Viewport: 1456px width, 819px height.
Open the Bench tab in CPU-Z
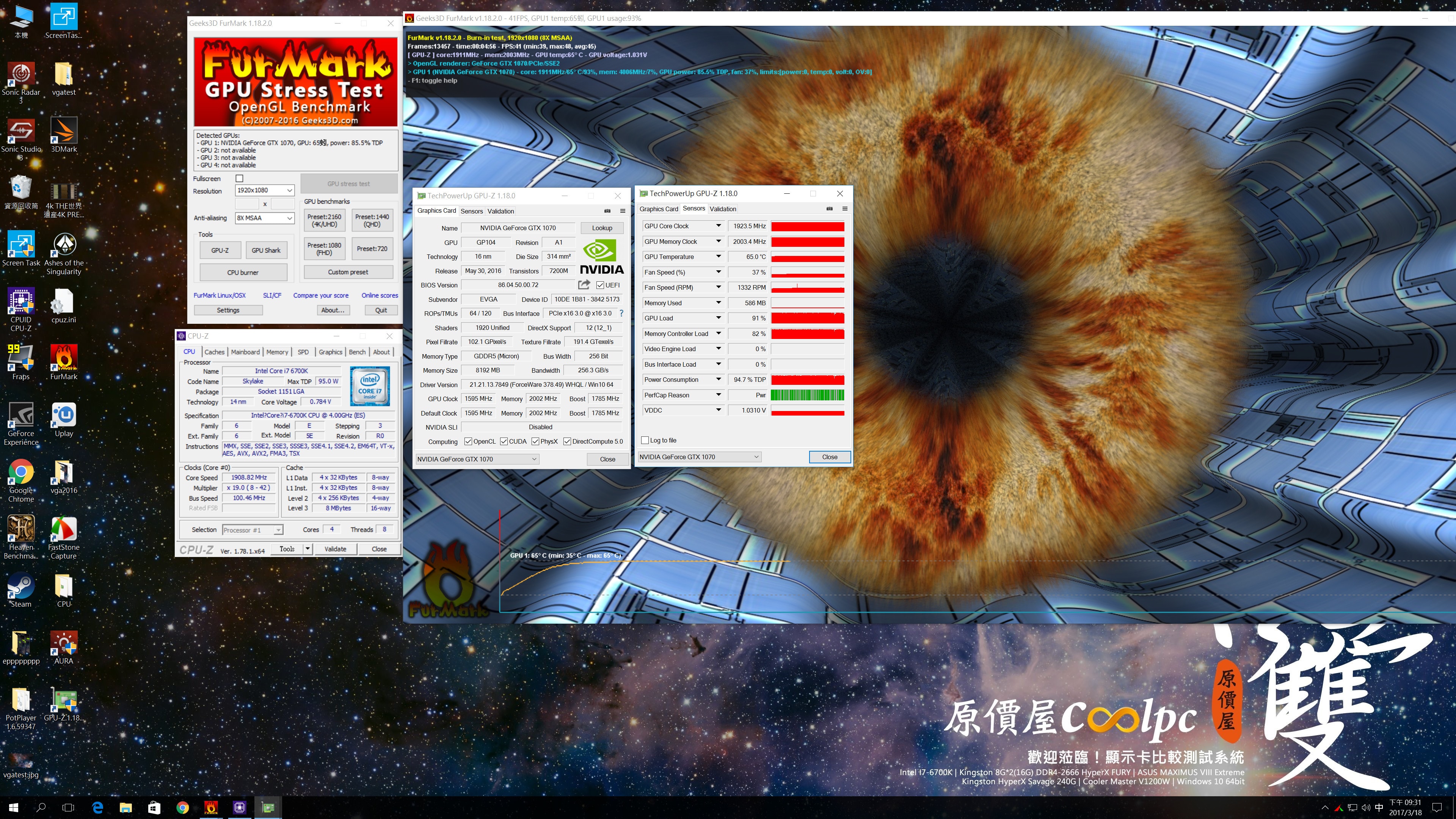[357, 351]
